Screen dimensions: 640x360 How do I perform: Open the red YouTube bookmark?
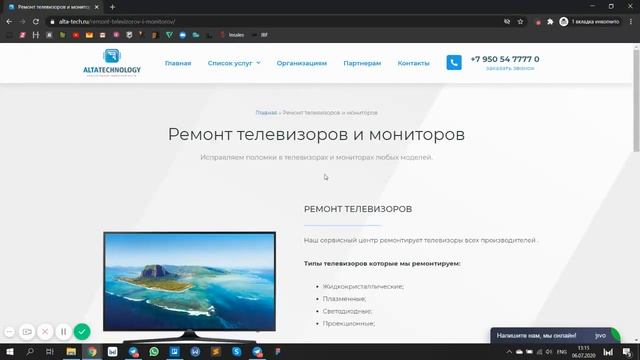pos(76,35)
